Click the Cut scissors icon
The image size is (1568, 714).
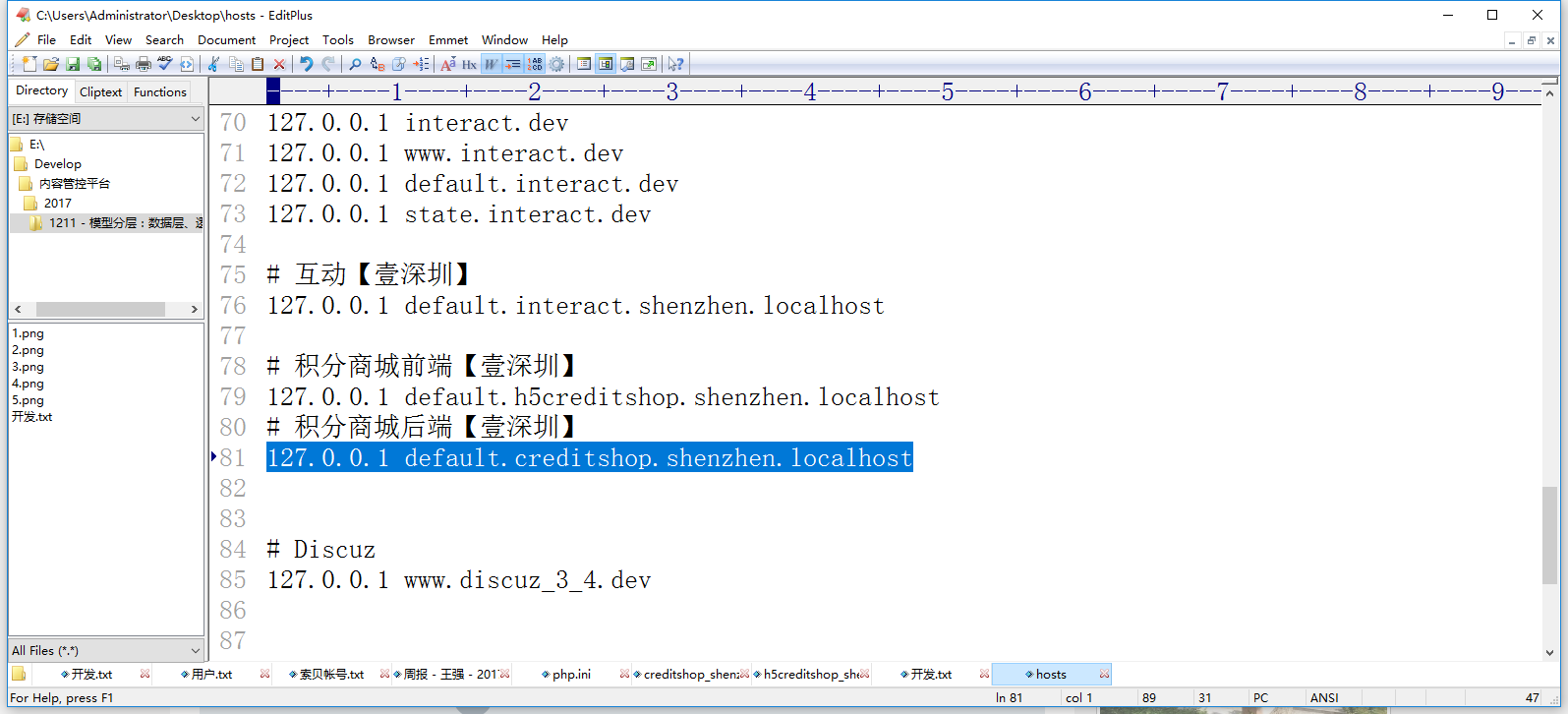(x=213, y=64)
